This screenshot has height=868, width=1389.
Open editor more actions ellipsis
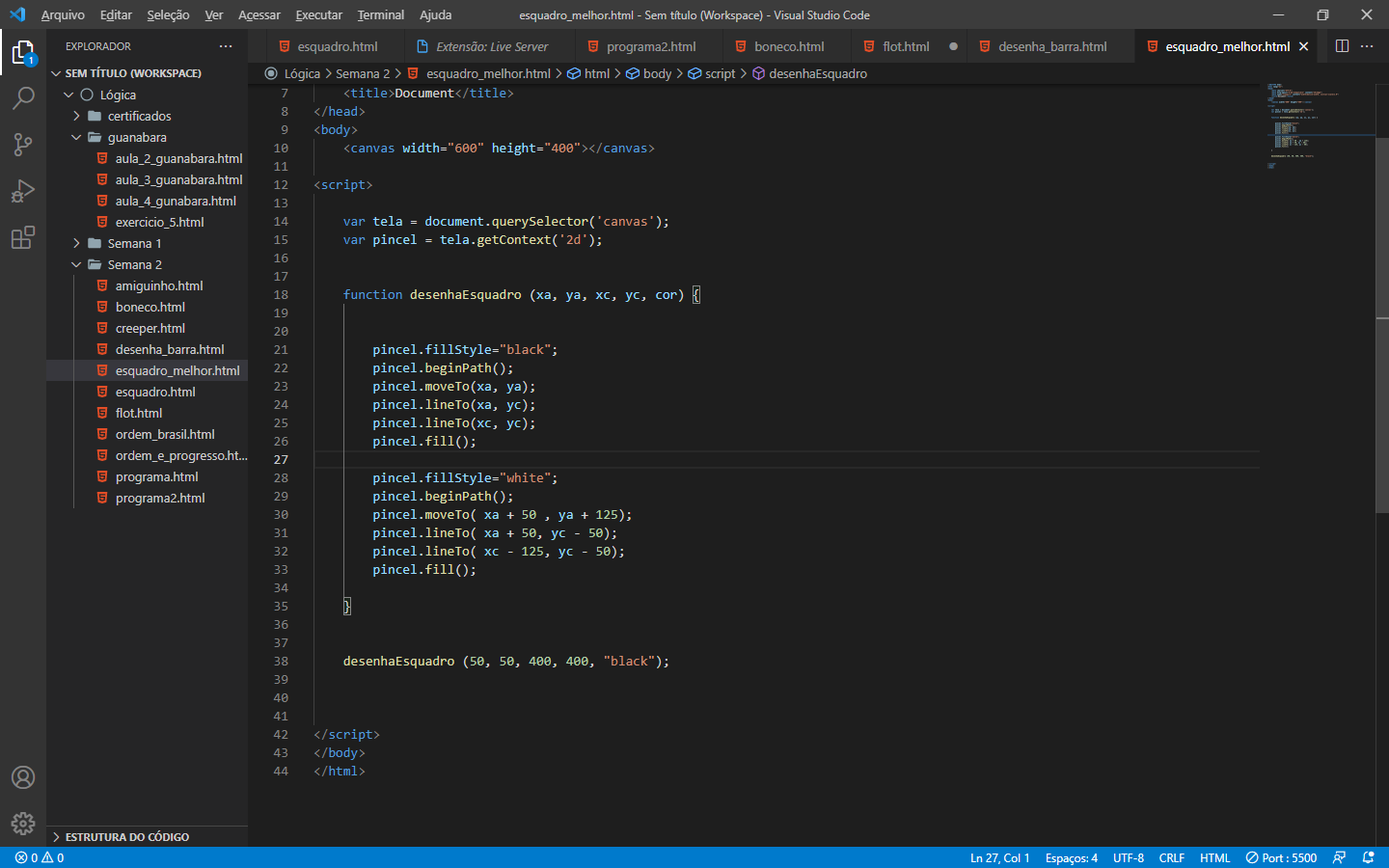tap(1367, 46)
